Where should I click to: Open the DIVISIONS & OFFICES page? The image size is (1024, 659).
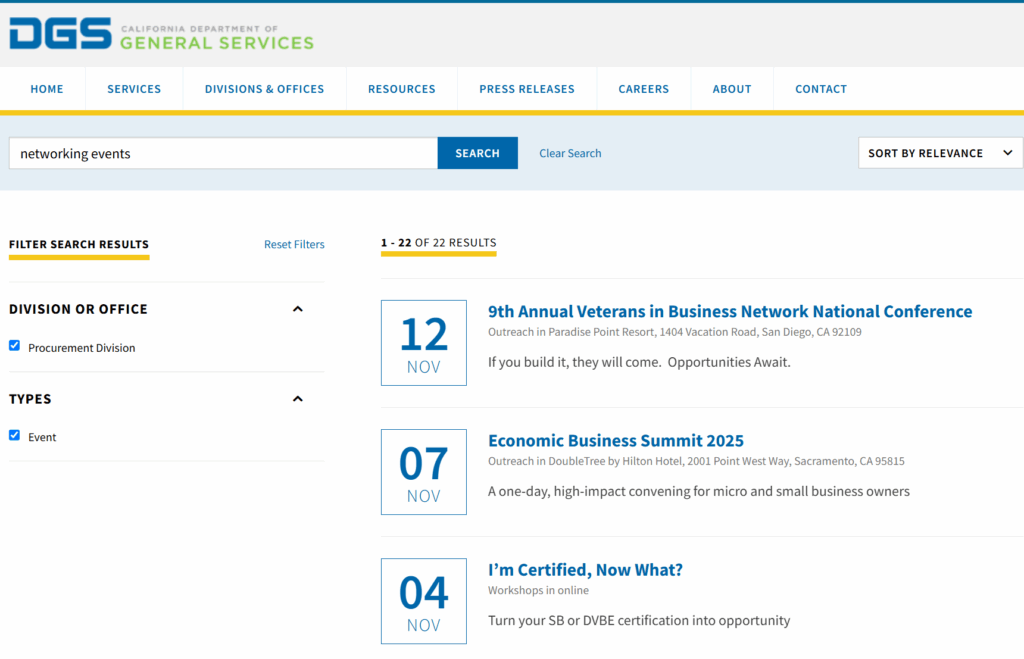tap(264, 88)
